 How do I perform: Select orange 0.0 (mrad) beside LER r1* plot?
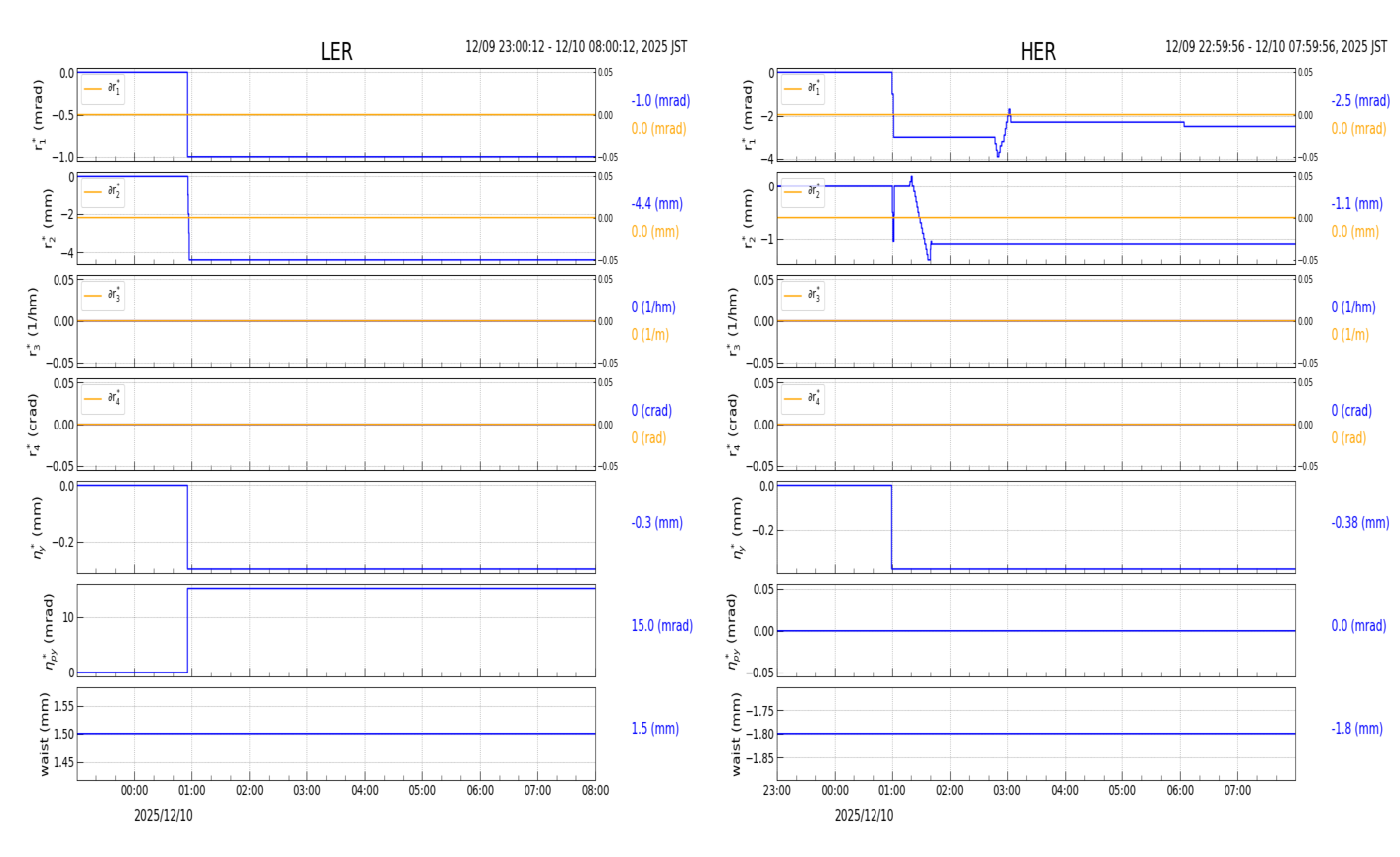click(658, 129)
